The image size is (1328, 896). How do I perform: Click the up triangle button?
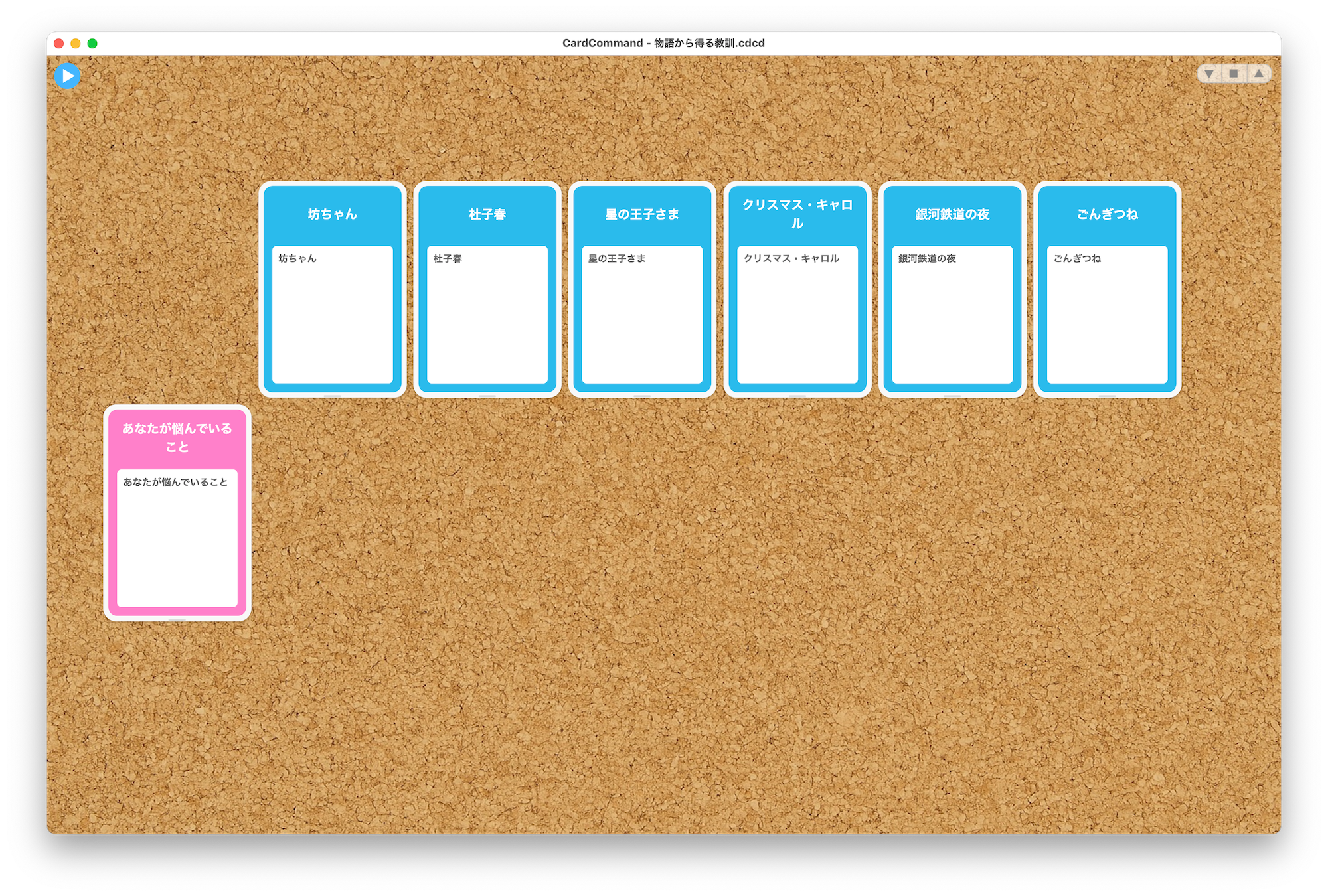1258,74
